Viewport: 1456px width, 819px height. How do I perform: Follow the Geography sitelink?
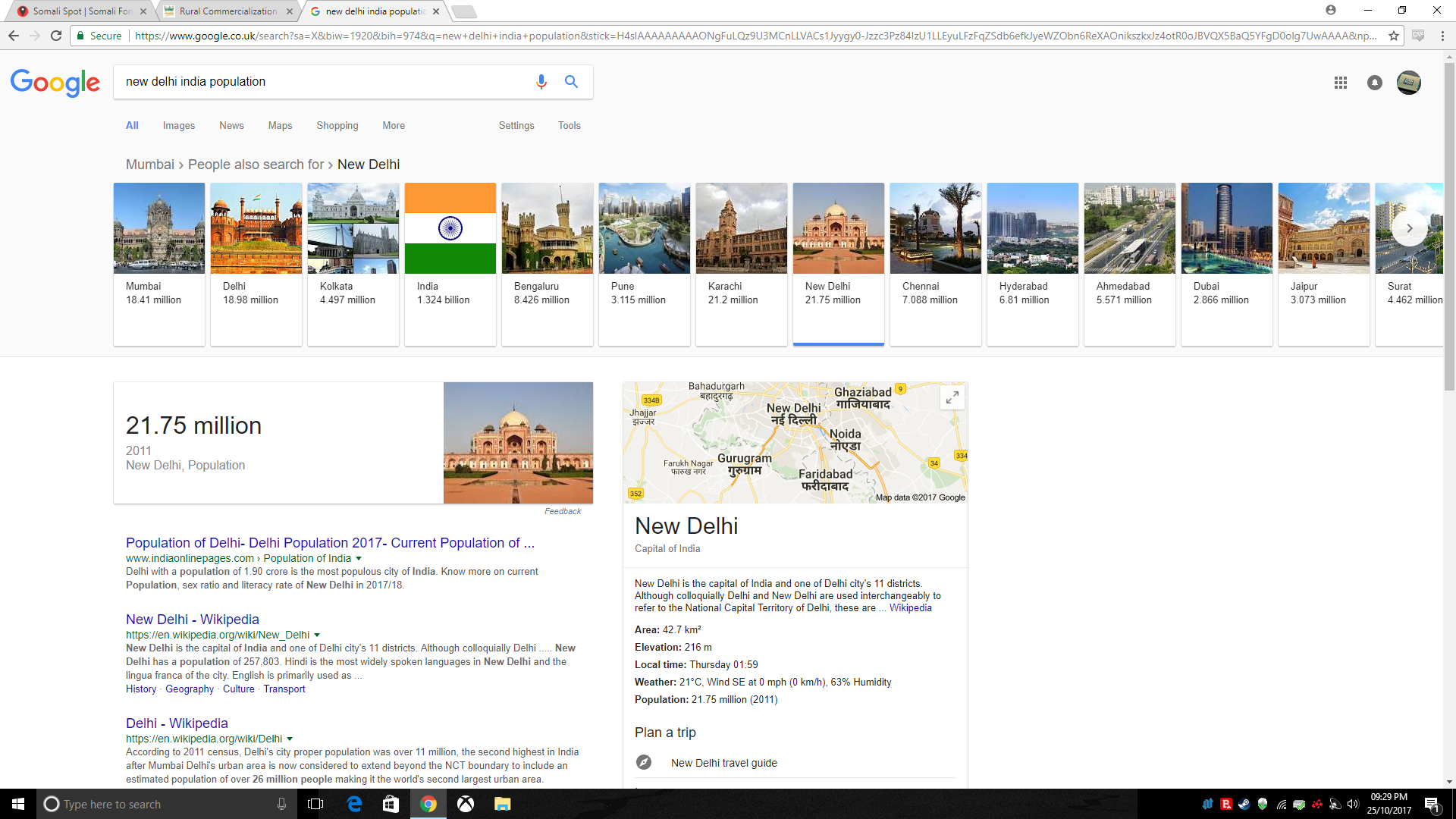[x=190, y=689]
